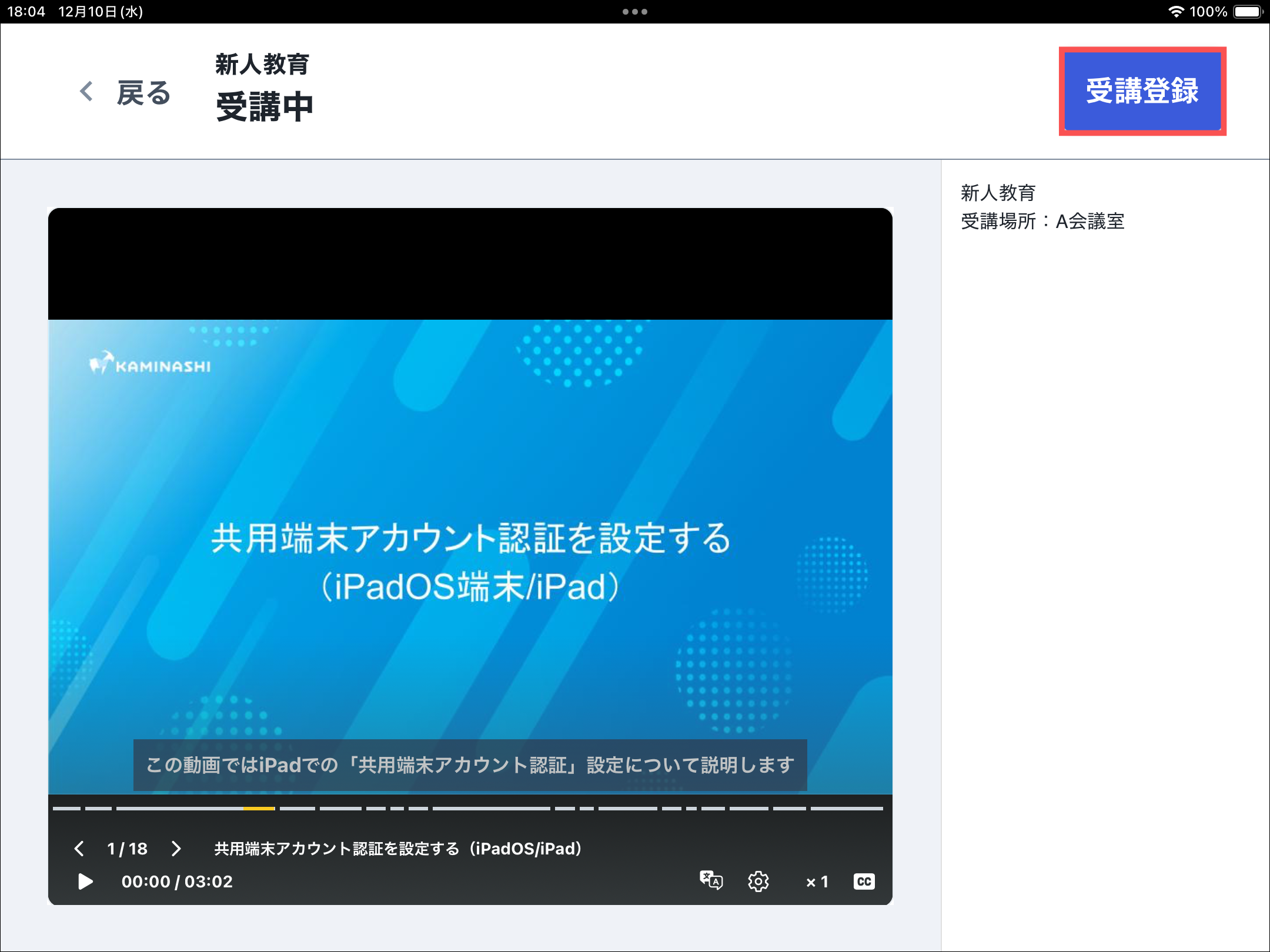Viewport: 1270px width, 952px height.
Task: Toggle the CC closed captions button
Action: tap(864, 881)
